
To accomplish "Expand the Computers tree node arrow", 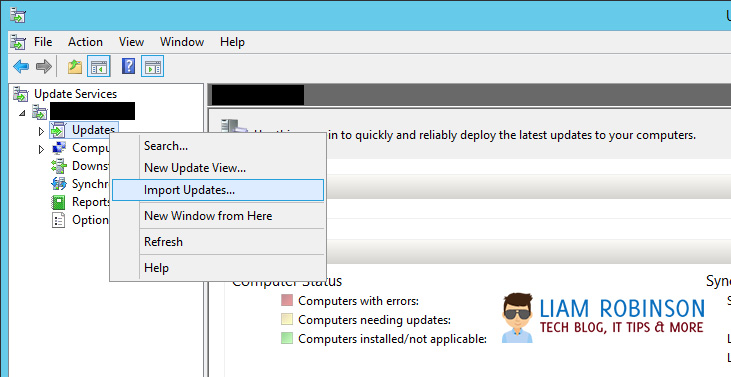I will [41, 149].
